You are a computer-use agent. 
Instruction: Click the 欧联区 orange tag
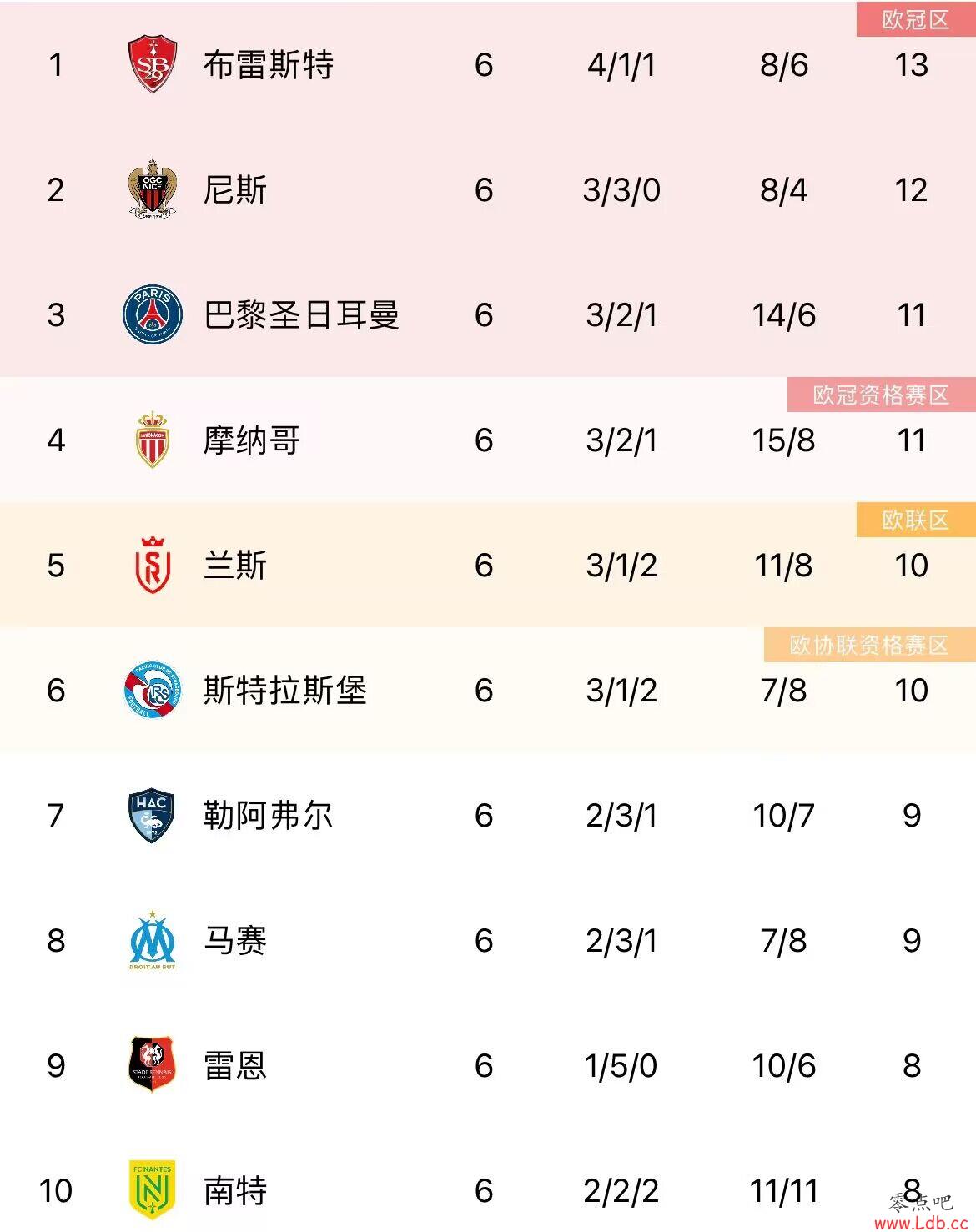[x=916, y=520]
